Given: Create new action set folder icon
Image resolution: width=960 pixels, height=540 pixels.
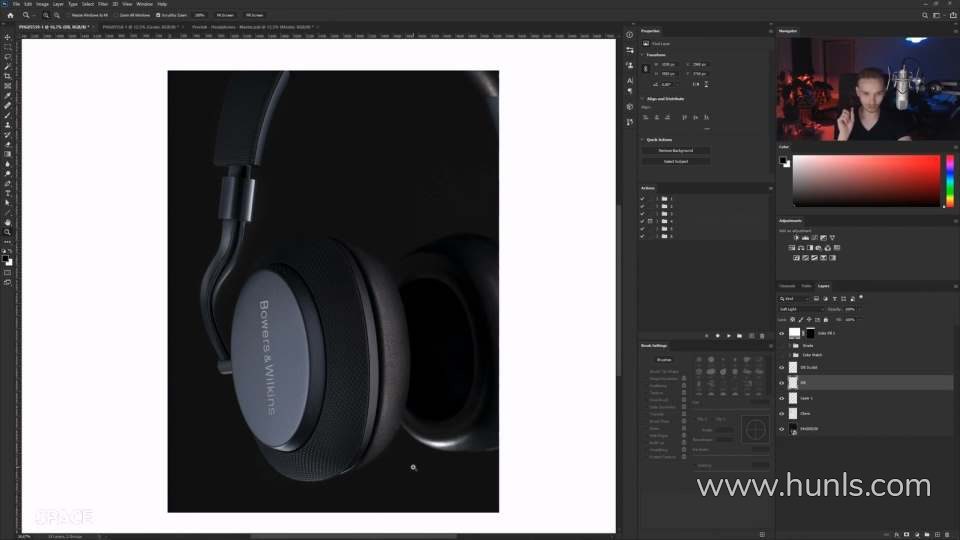Looking at the screenshot, I should tap(740, 336).
